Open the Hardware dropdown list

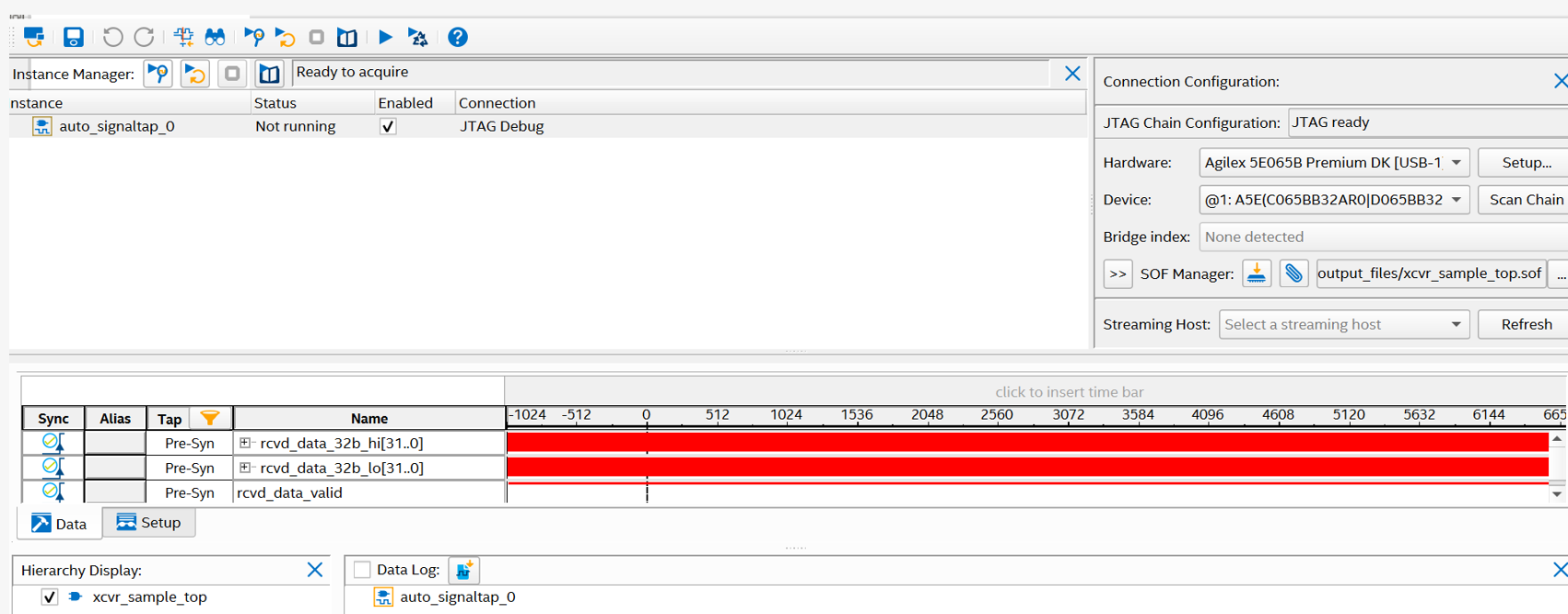(x=1456, y=163)
